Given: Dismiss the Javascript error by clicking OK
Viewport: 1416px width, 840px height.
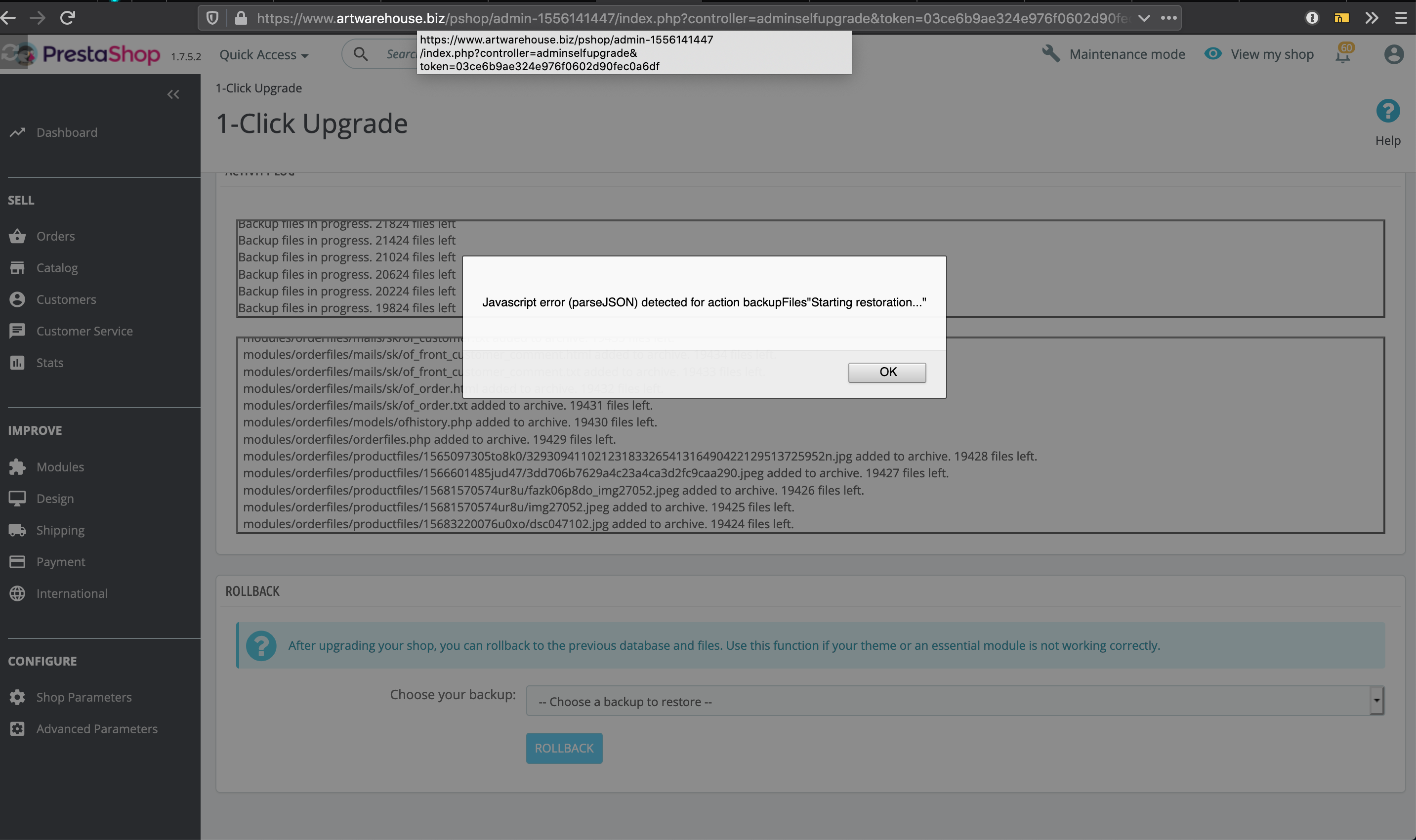Looking at the screenshot, I should click(886, 372).
